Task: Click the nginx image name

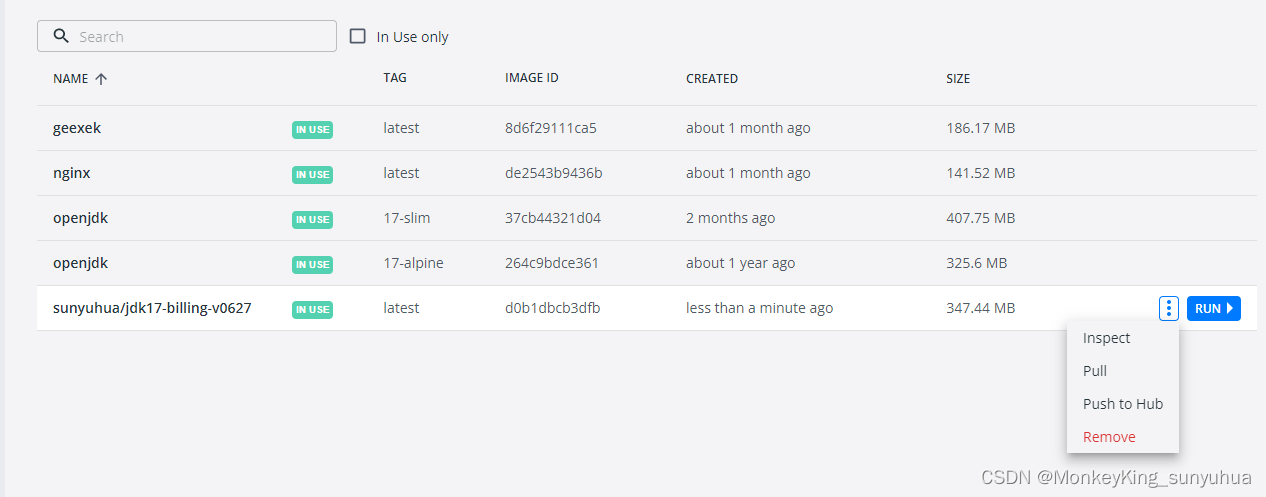Action: click(72, 173)
